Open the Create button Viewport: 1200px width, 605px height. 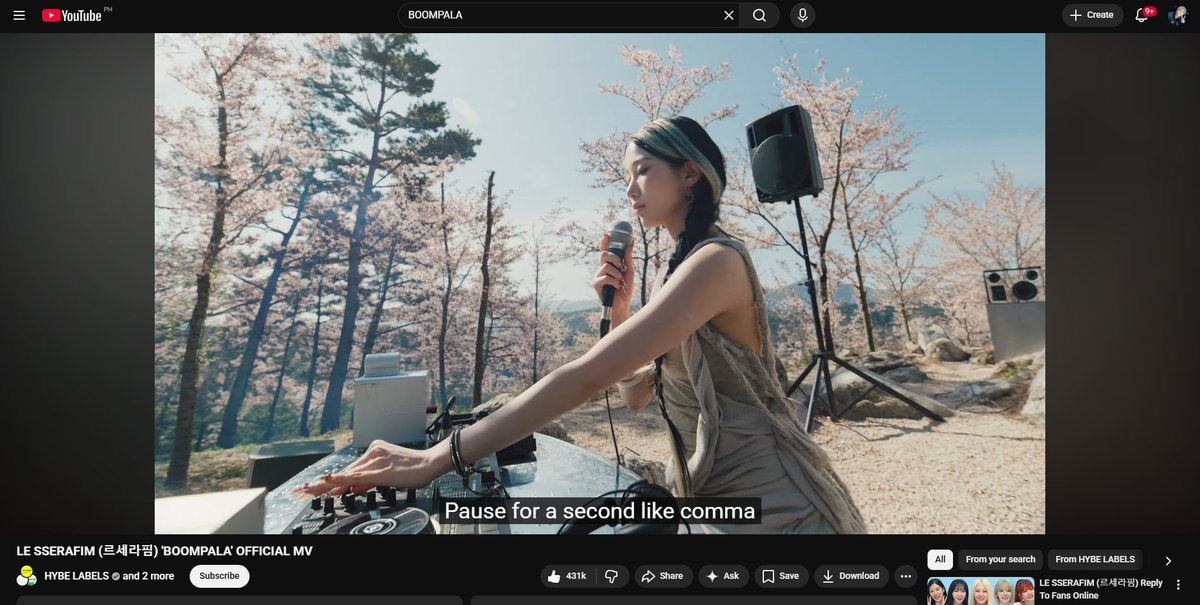click(1092, 15)
